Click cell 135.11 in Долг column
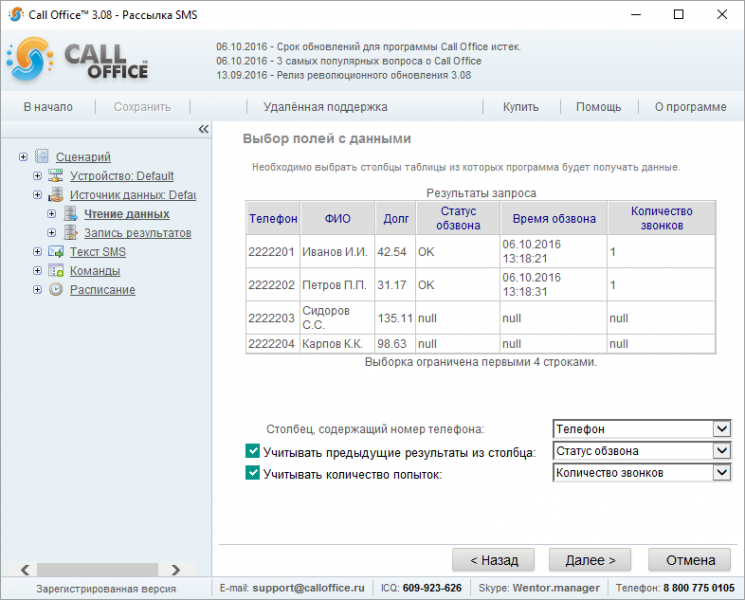The width and height of the screenshot is (745, 600). (395, 318)
